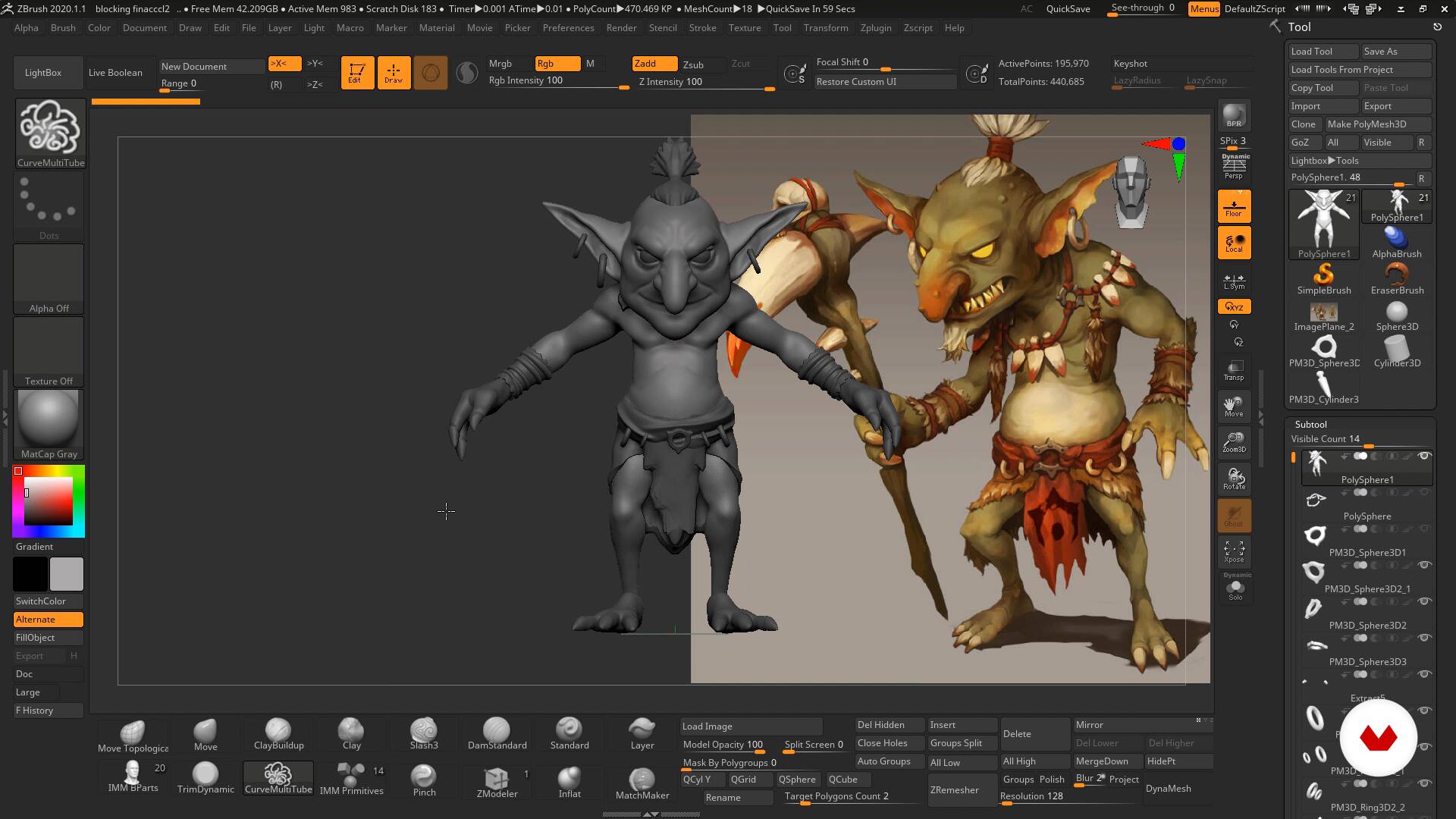Select the IMM BParts brush
Image resolution: width=1456 pixels, height=819 pixels.
tap(133, 777)
